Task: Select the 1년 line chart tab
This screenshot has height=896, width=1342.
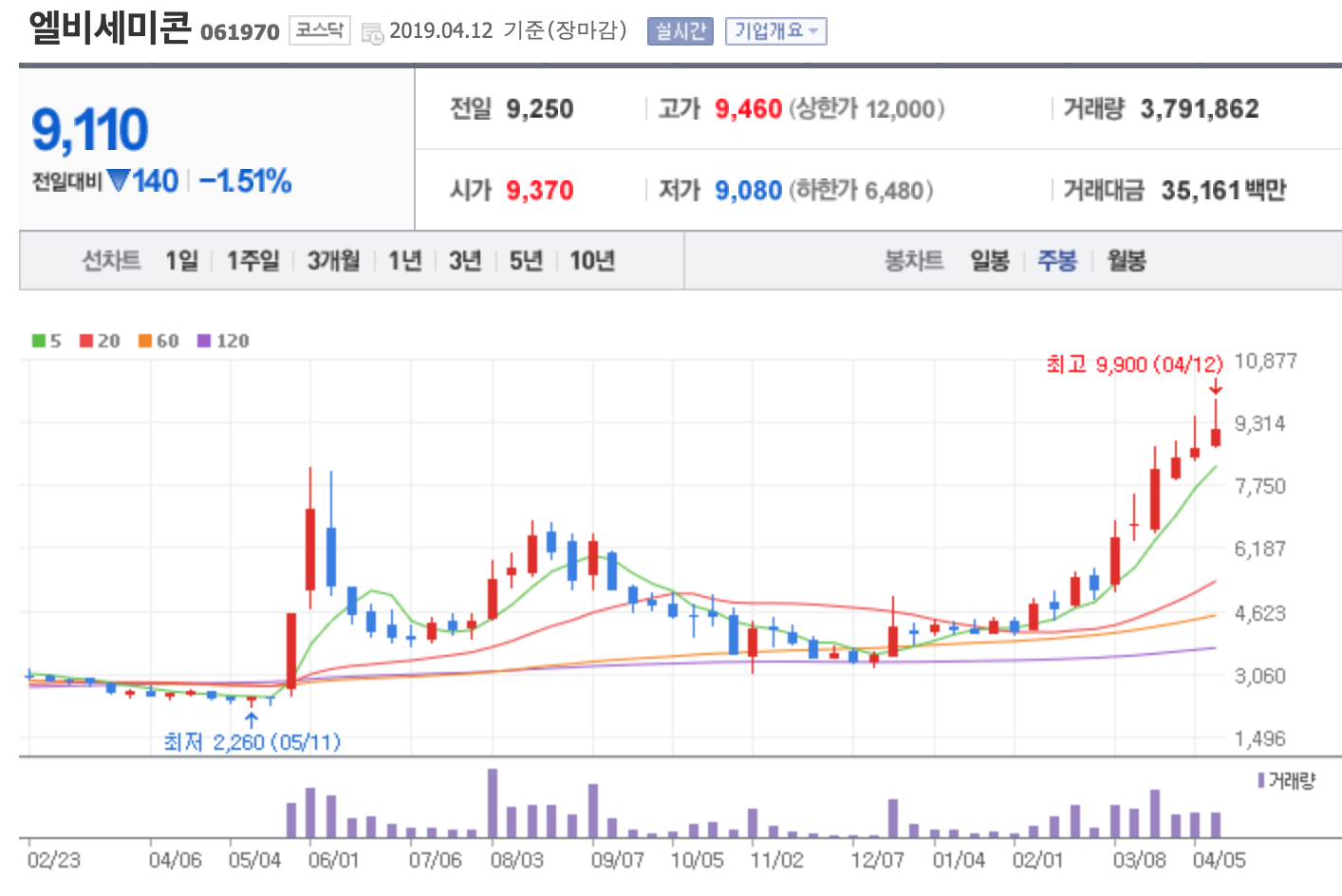Action: tap(405, 260)
